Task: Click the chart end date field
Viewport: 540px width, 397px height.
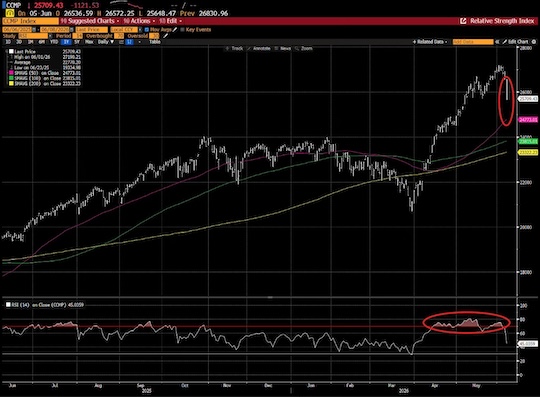Action: pos(55,30)
